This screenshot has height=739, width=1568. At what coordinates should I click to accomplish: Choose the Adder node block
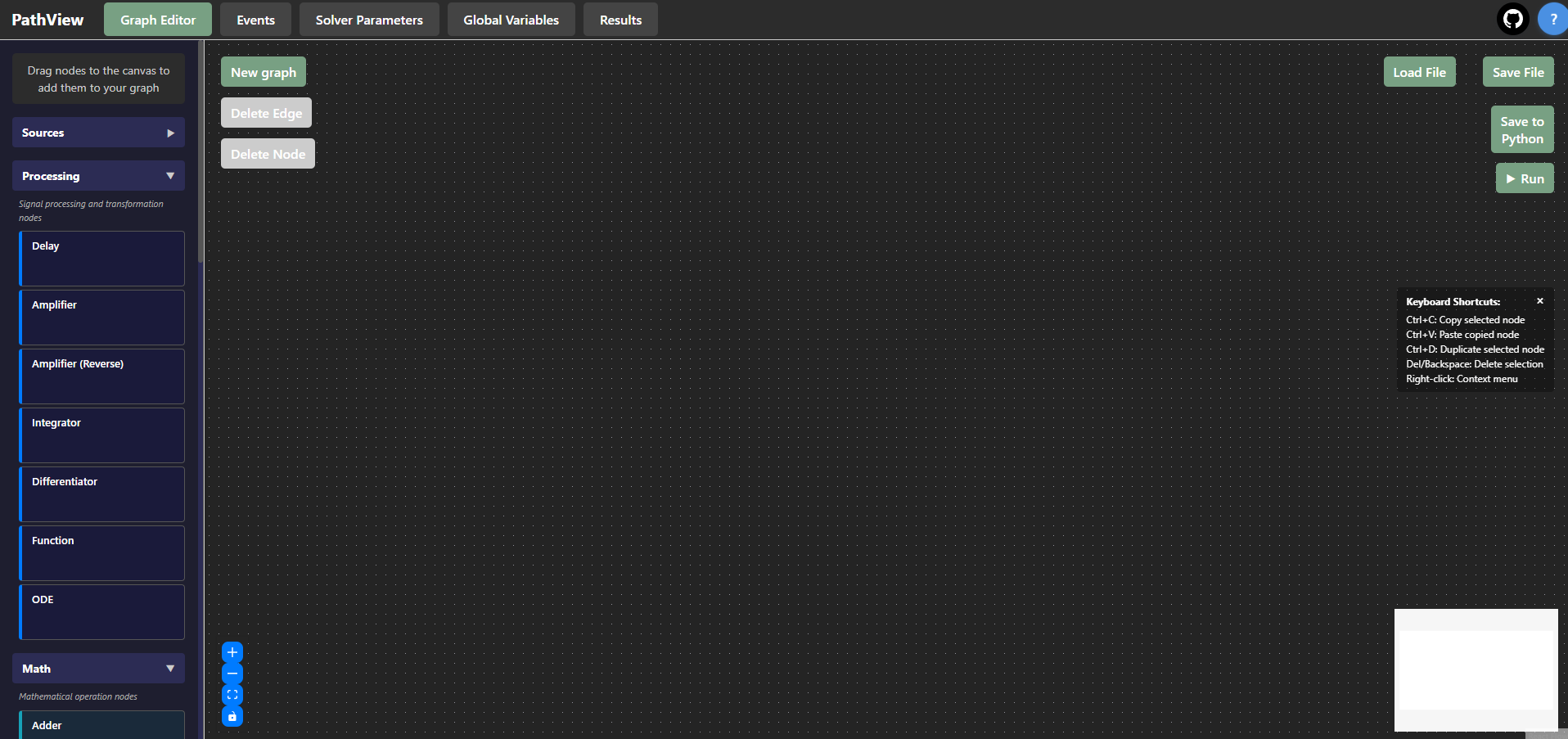(x=102, y=725)
